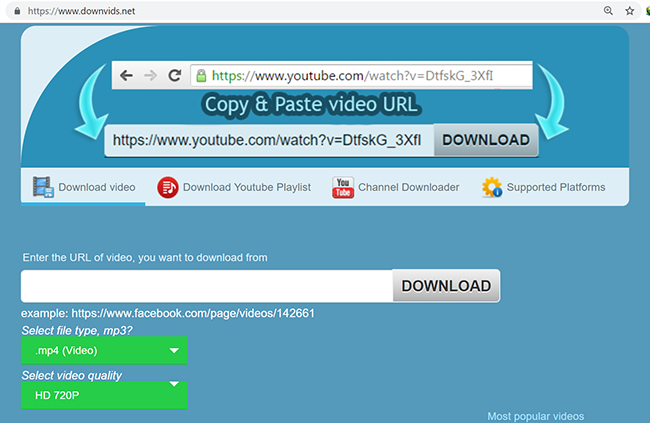Follow the Most popular videos link
Viewport: 650px width, 423px height.
pyautogui.click(x=535, y=416)
